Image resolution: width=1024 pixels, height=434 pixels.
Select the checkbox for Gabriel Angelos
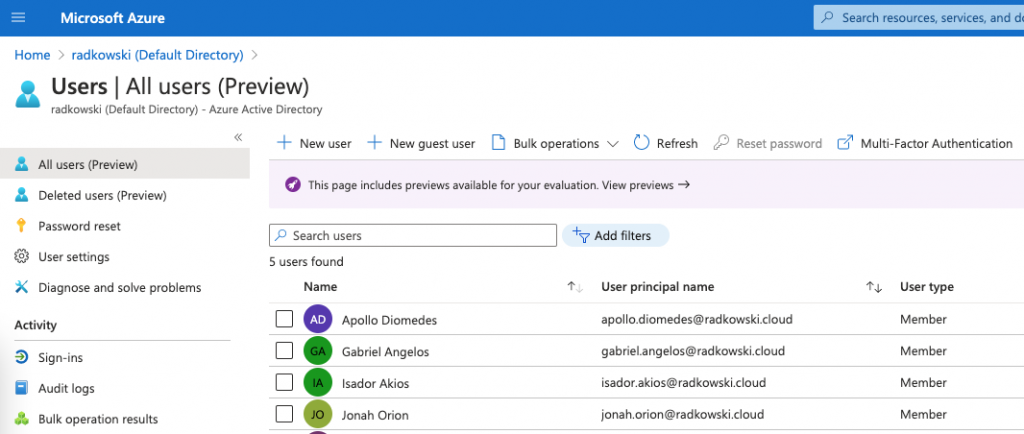tap(284, 351)
